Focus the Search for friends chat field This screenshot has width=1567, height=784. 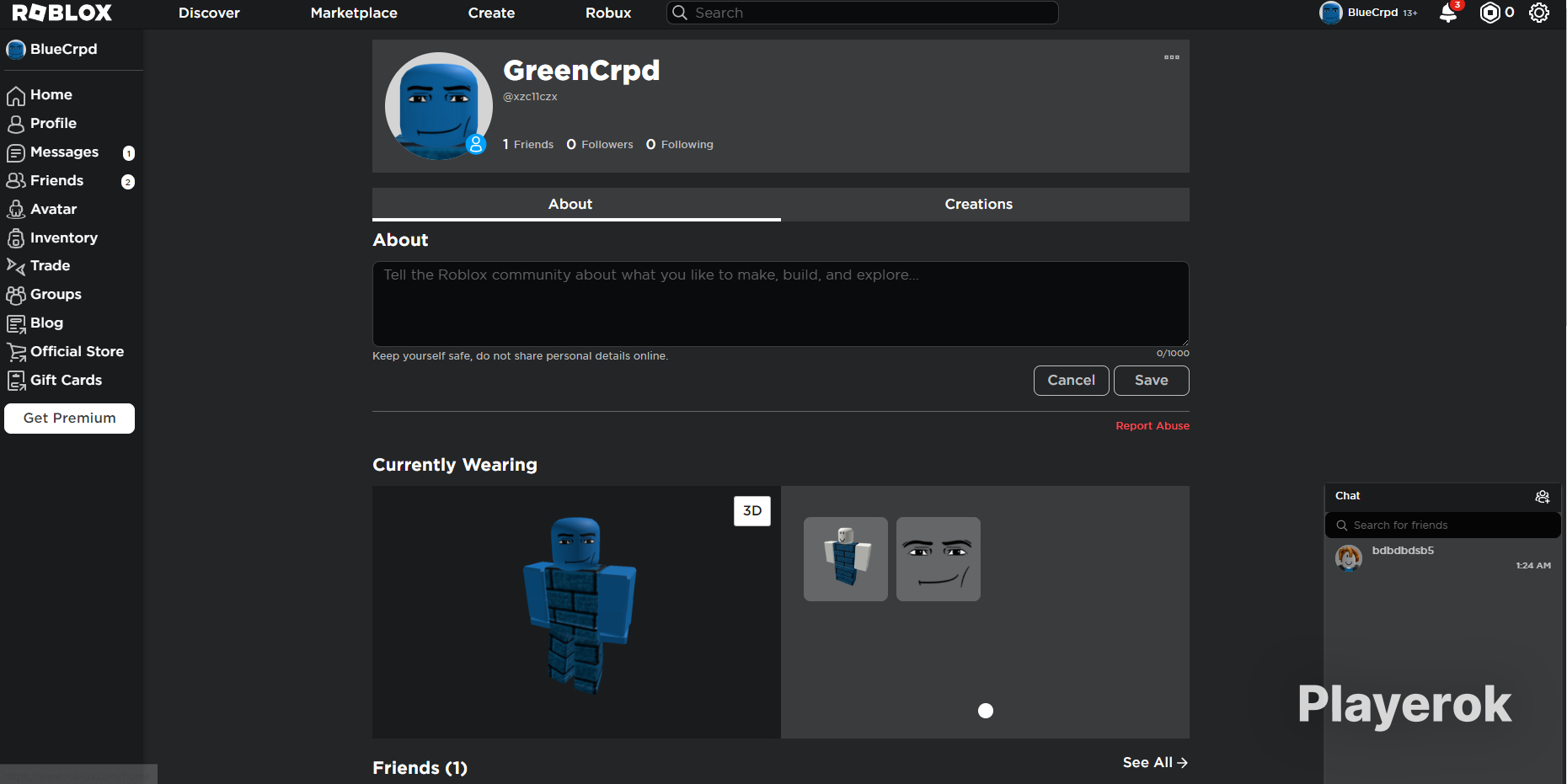(1443, 525)
